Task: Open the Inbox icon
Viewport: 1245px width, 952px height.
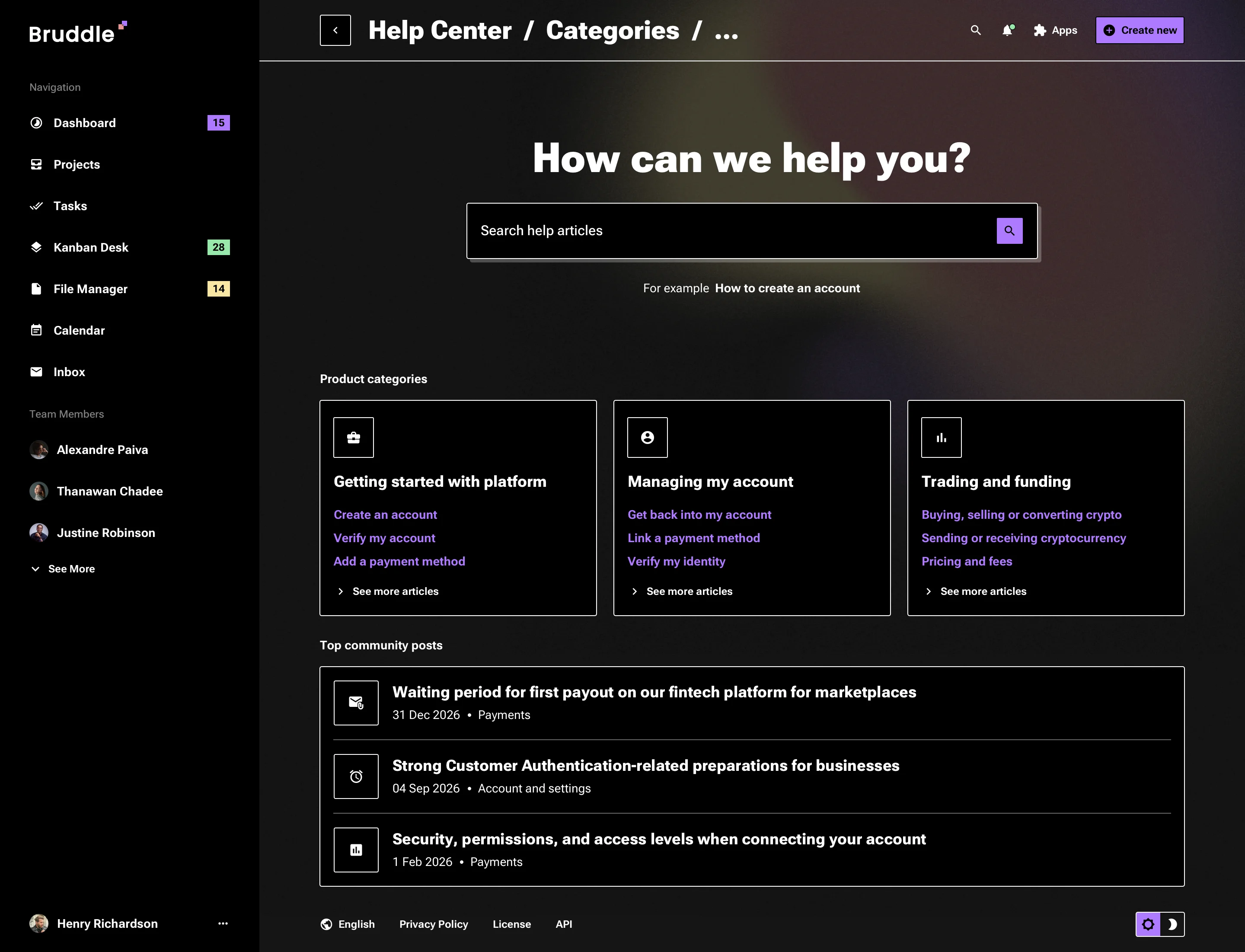Action: 36,372
